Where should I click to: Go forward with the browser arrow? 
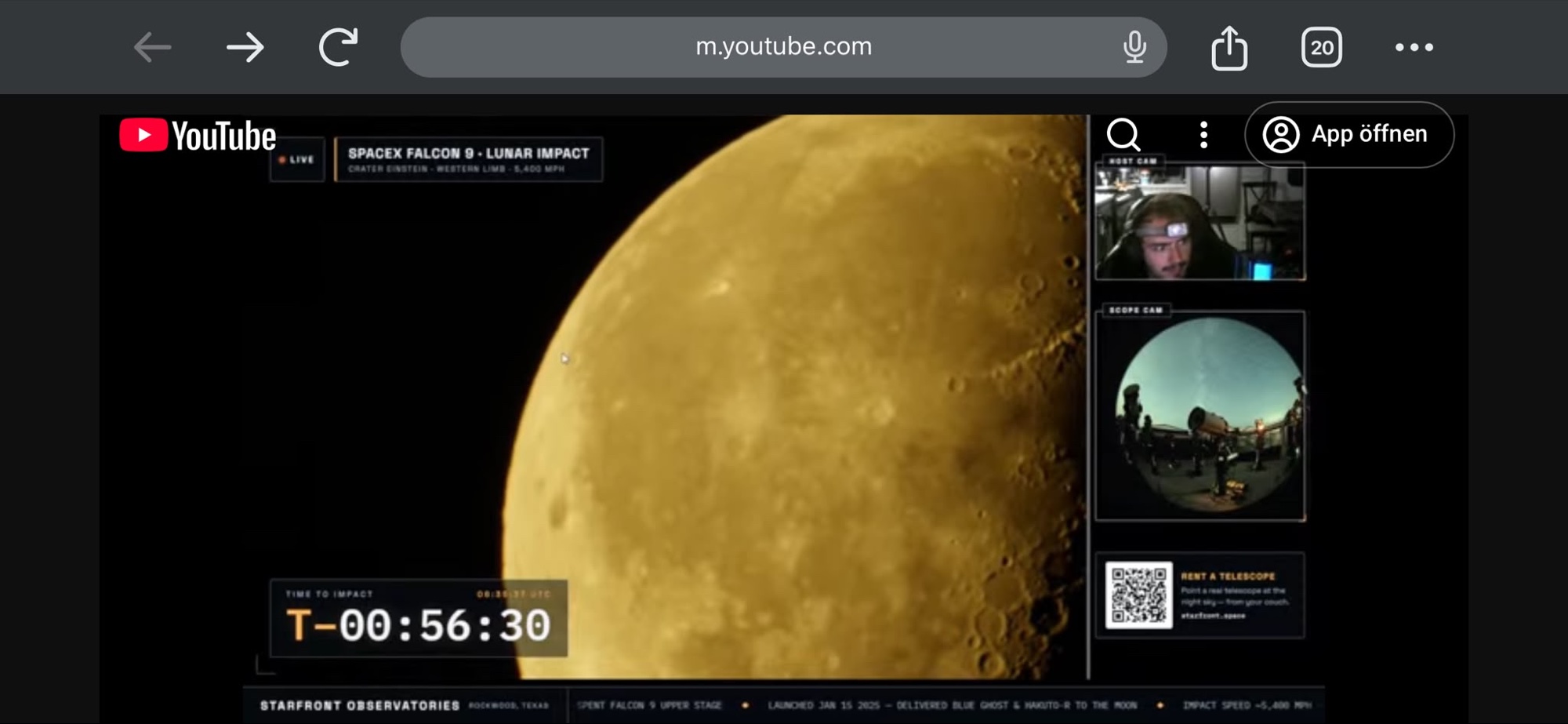click(x=245, y=48)
